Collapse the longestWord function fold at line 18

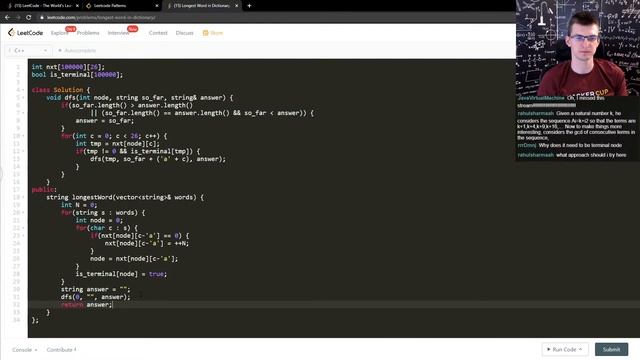(23, 197)
